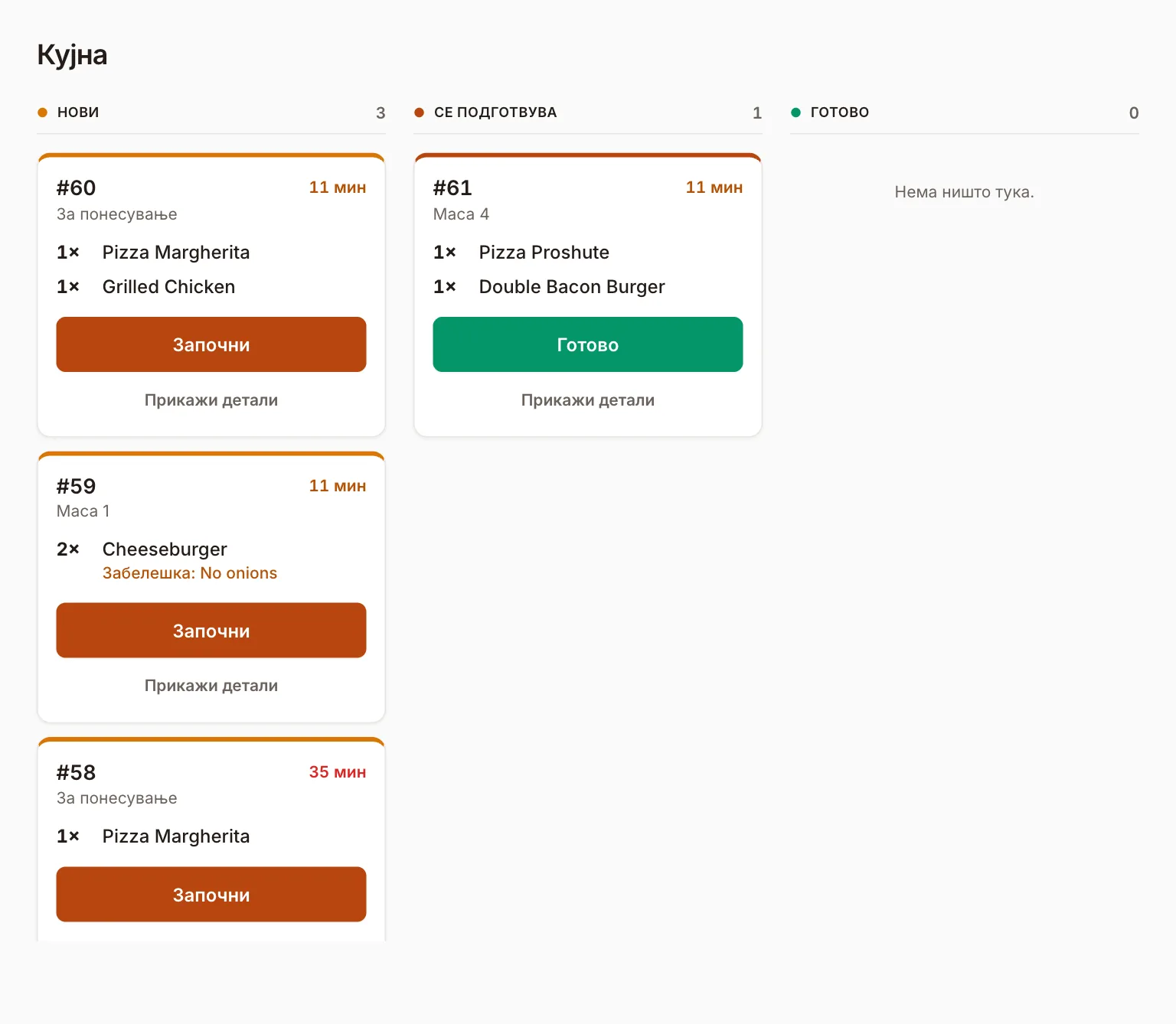Click the count 0 in ГОТОВО column
The image size is (1176, 1024).
click(x=1134, y=113)
